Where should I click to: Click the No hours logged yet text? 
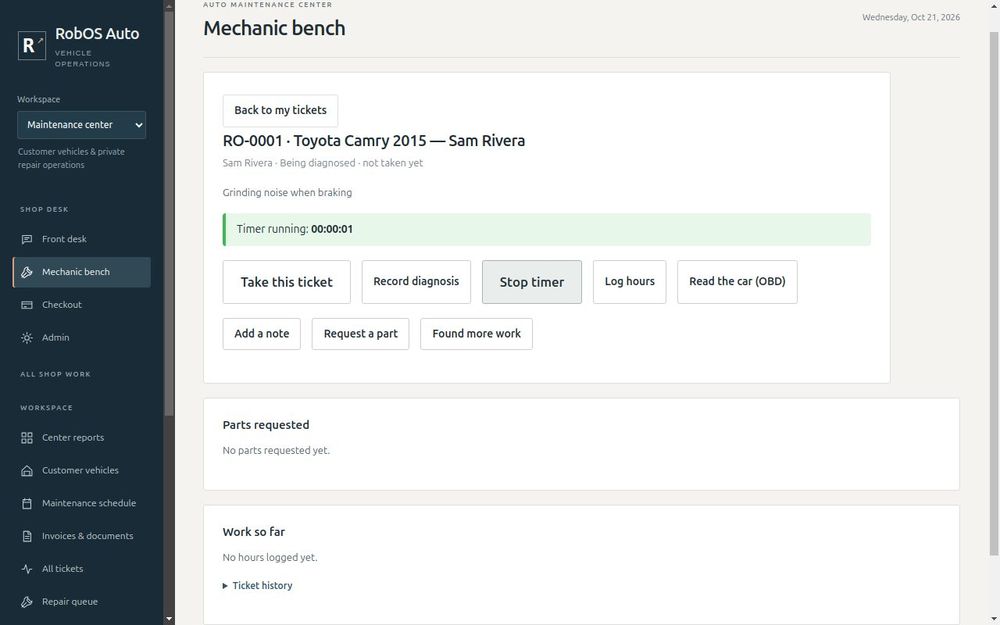270,557
